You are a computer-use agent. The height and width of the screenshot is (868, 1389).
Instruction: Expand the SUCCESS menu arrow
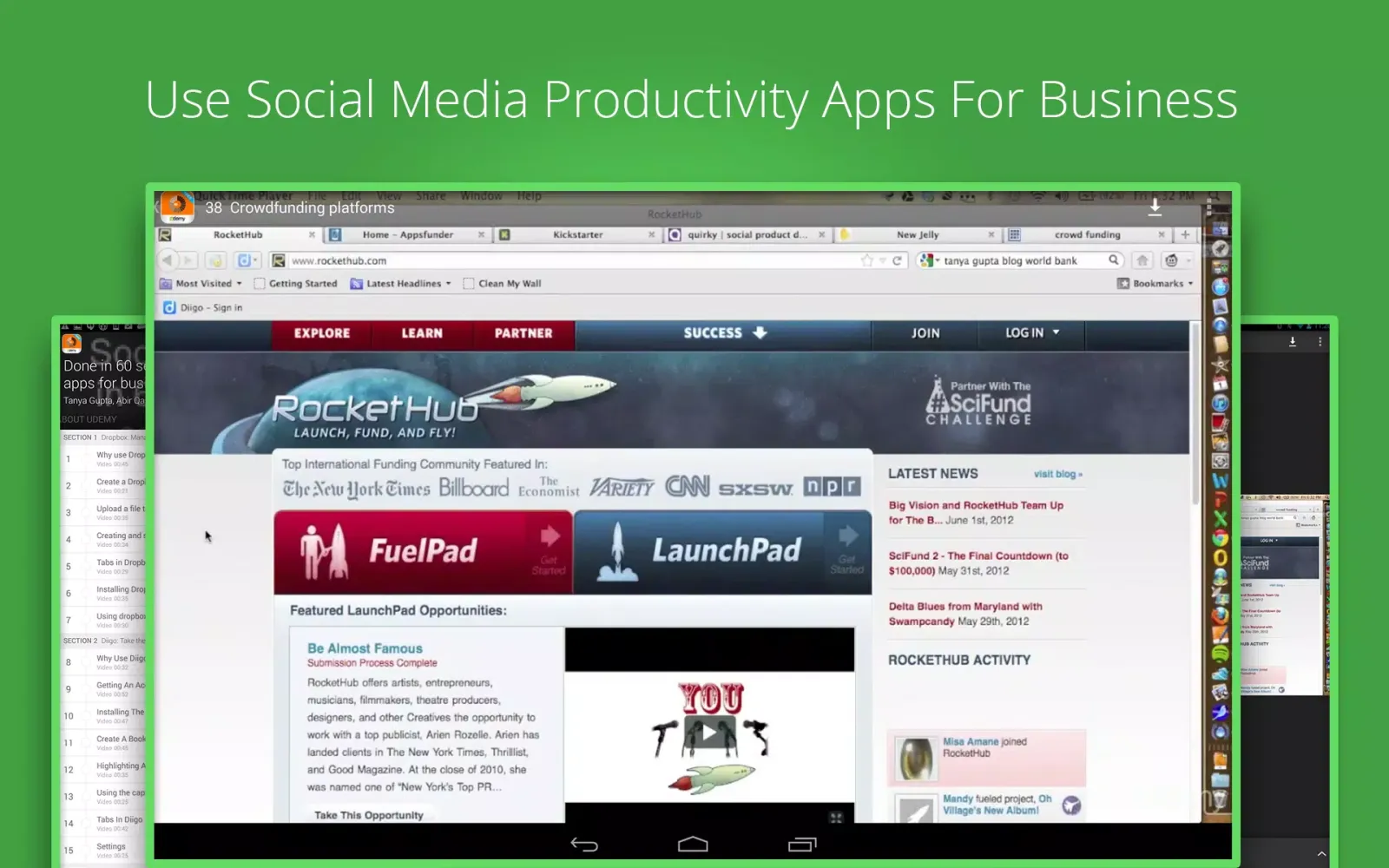[760, 333]
